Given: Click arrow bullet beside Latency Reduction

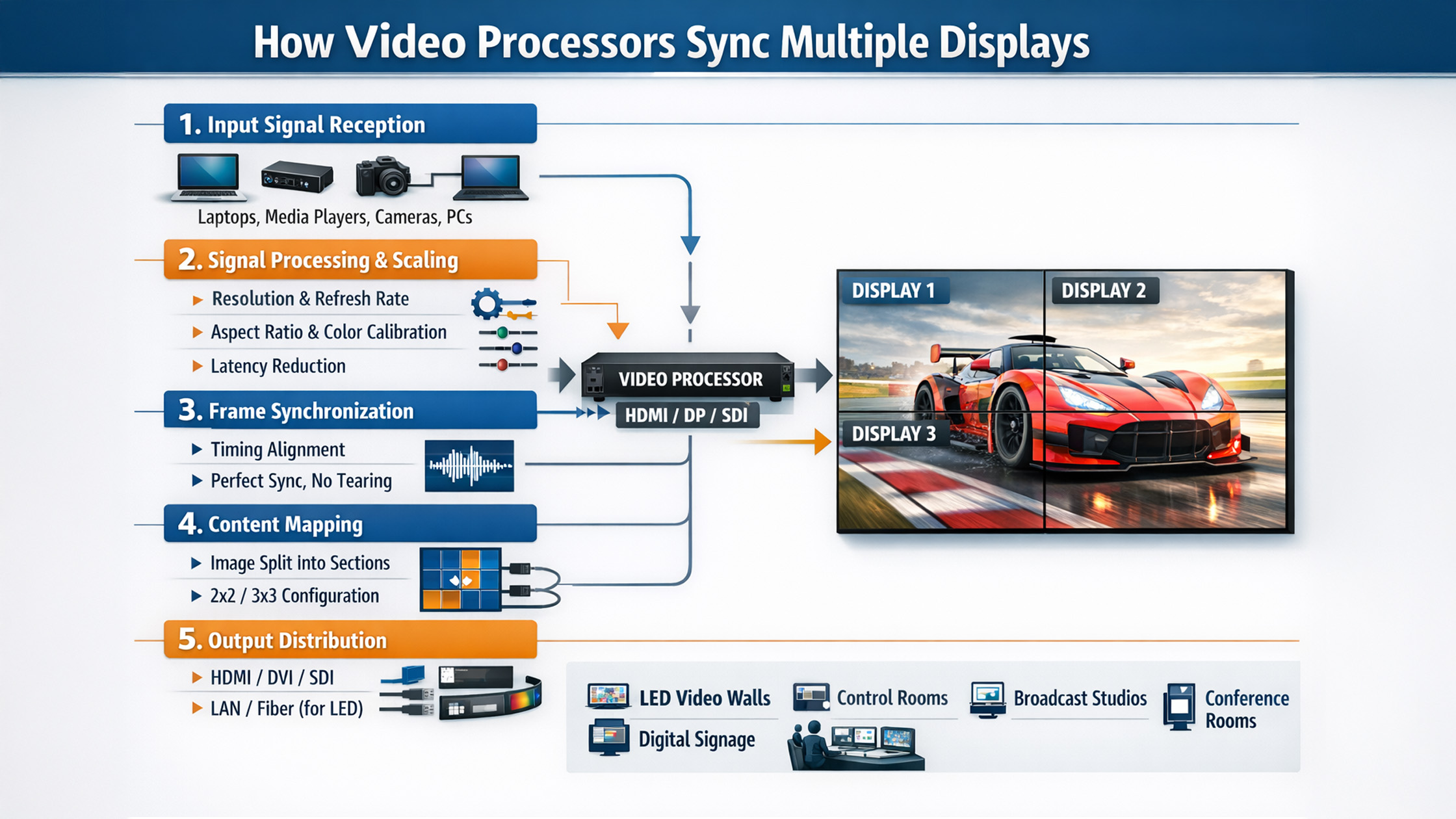Looking at the screenshot, I should pos(197,366).
